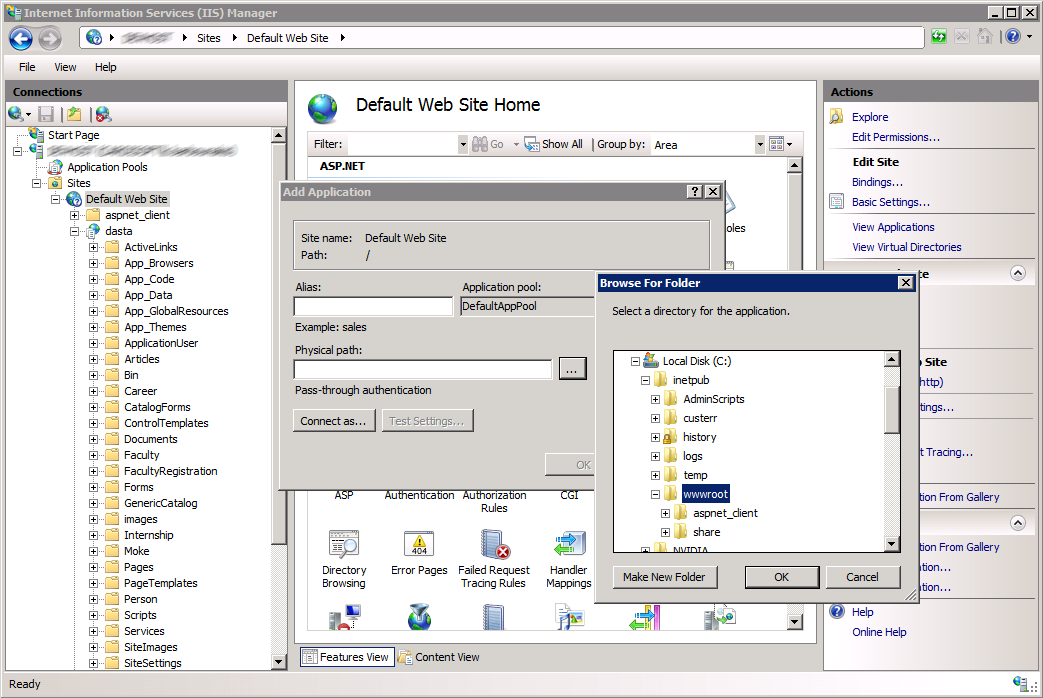
Task: Collapse the Sites tree node
Action: click(37, 183)
